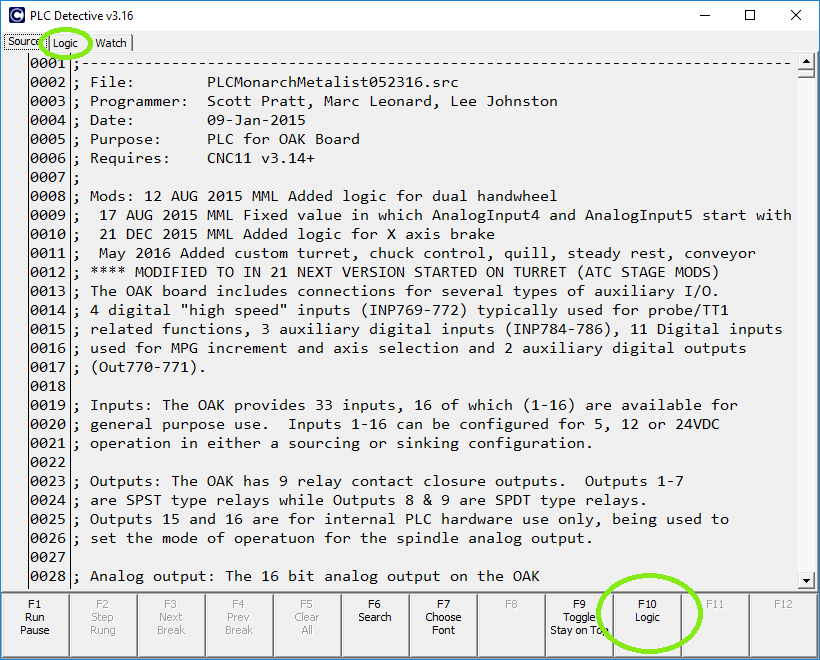Click the F5 Clear All button

(307, 617)
